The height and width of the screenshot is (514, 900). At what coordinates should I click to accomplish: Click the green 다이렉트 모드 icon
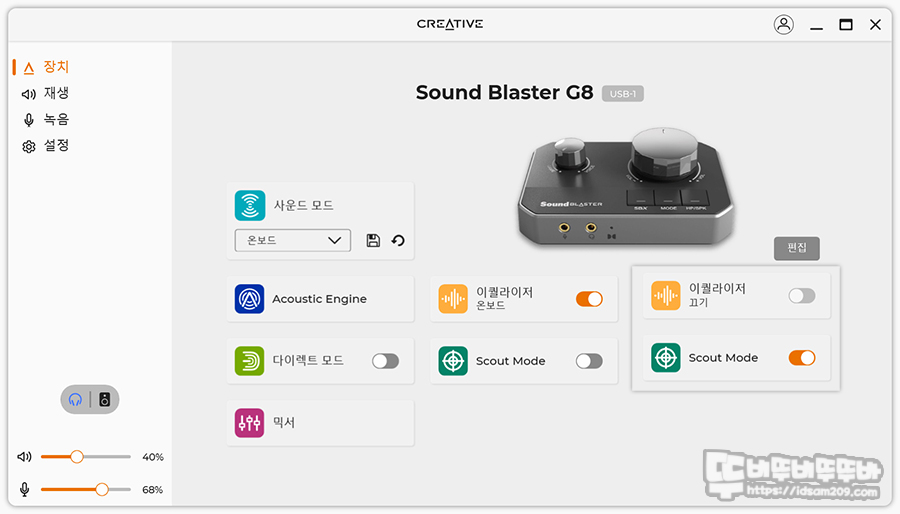[250, 361]
